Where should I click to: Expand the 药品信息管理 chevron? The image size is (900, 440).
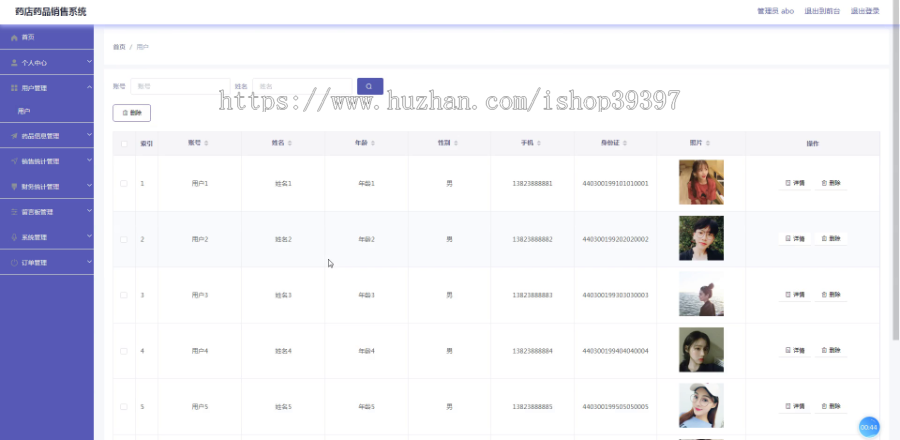point(89,135)
